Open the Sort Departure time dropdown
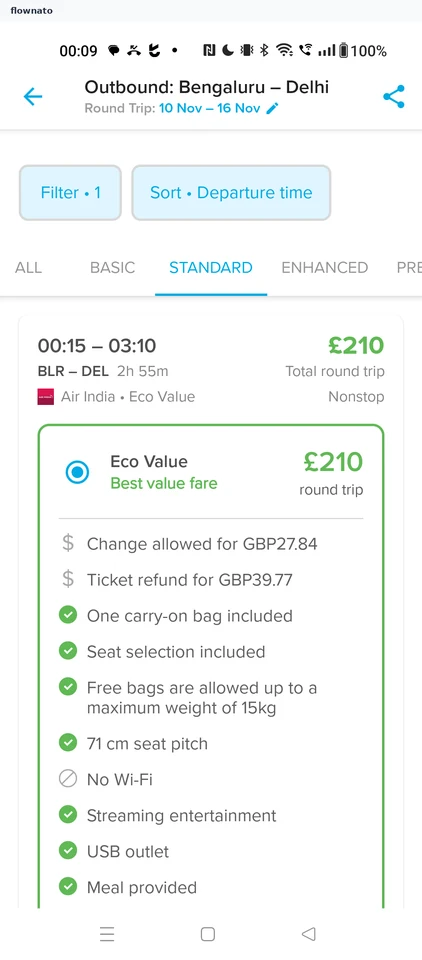422x960 pixels. [232, 193]
